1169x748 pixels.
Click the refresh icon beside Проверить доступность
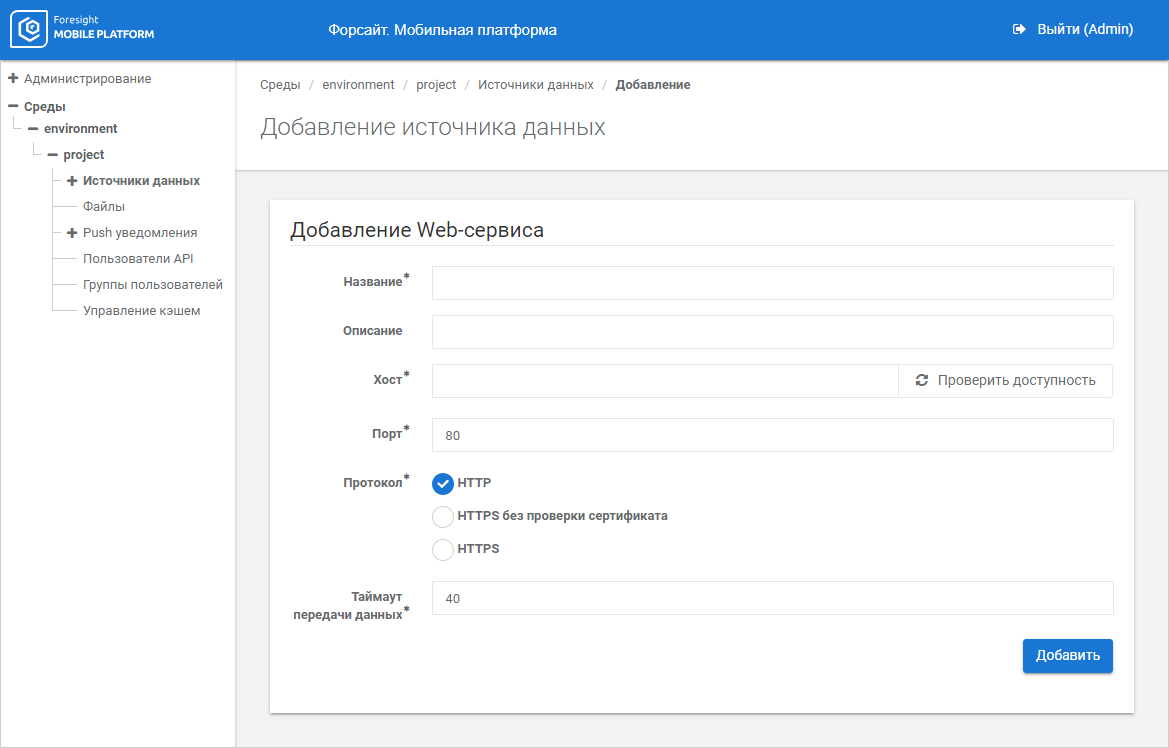pyautogui.click(x=921, y=381)
